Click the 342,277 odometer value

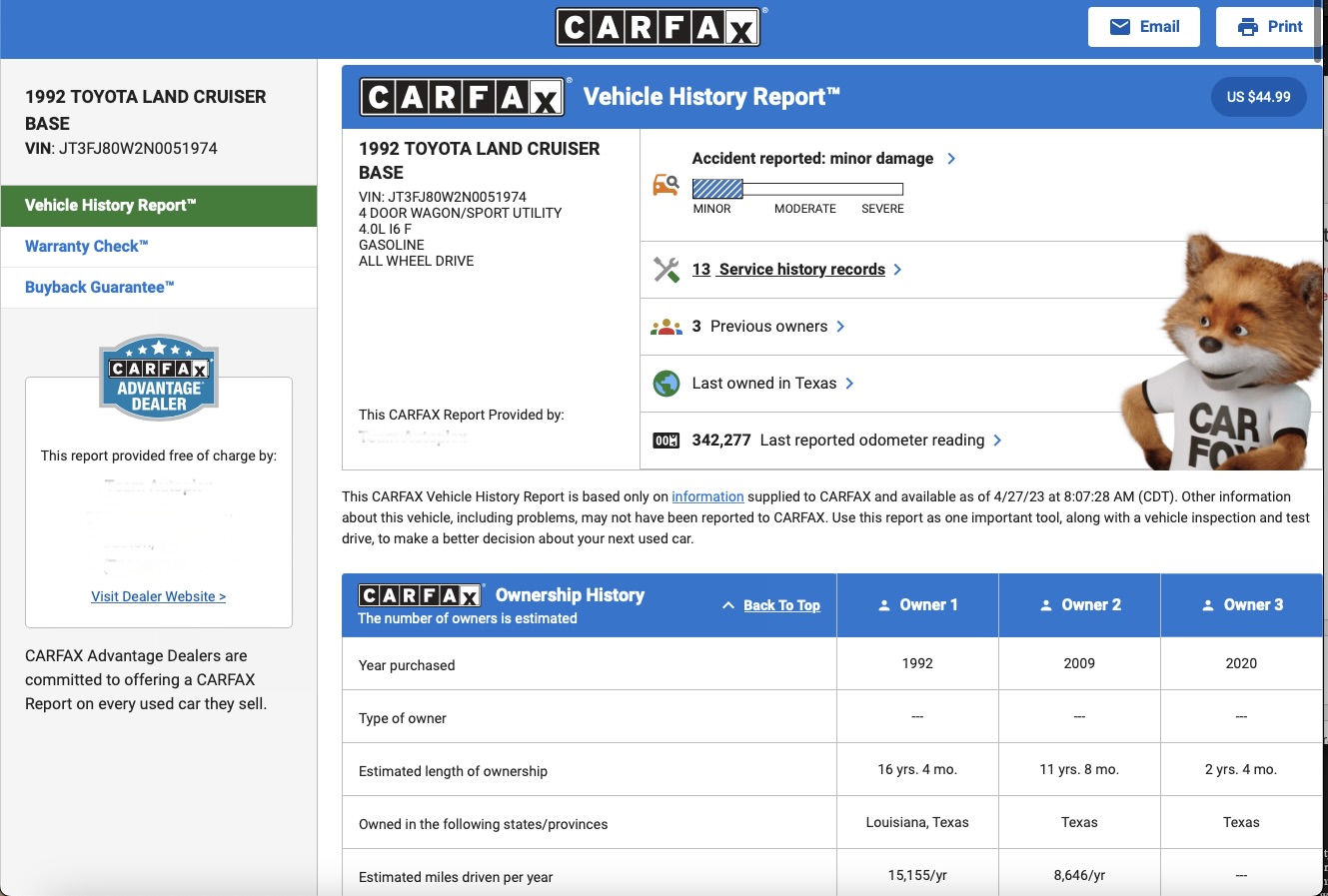tap(721, 441)
